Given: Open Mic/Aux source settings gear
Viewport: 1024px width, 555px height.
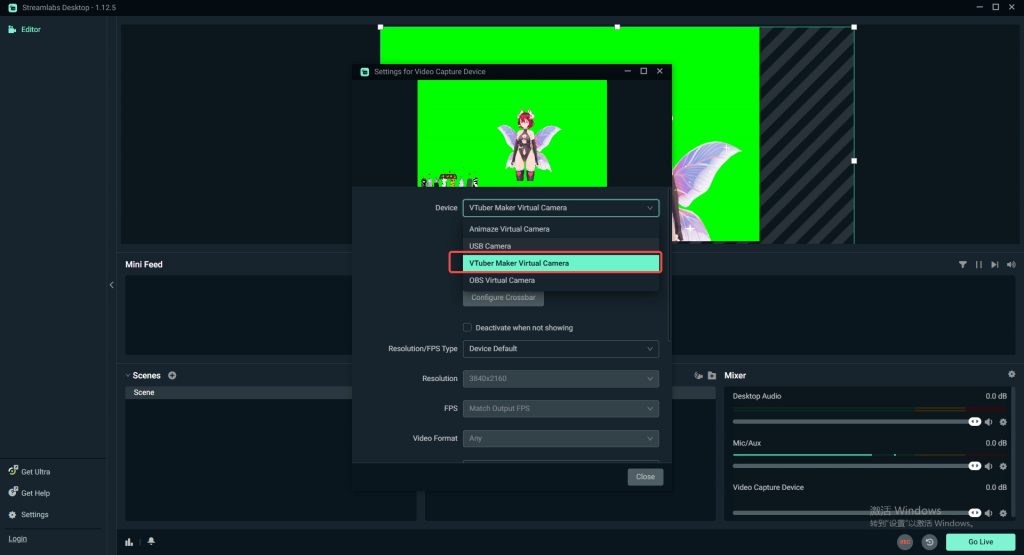Looking at the screenshot, I should click(x=1004, y=466).
